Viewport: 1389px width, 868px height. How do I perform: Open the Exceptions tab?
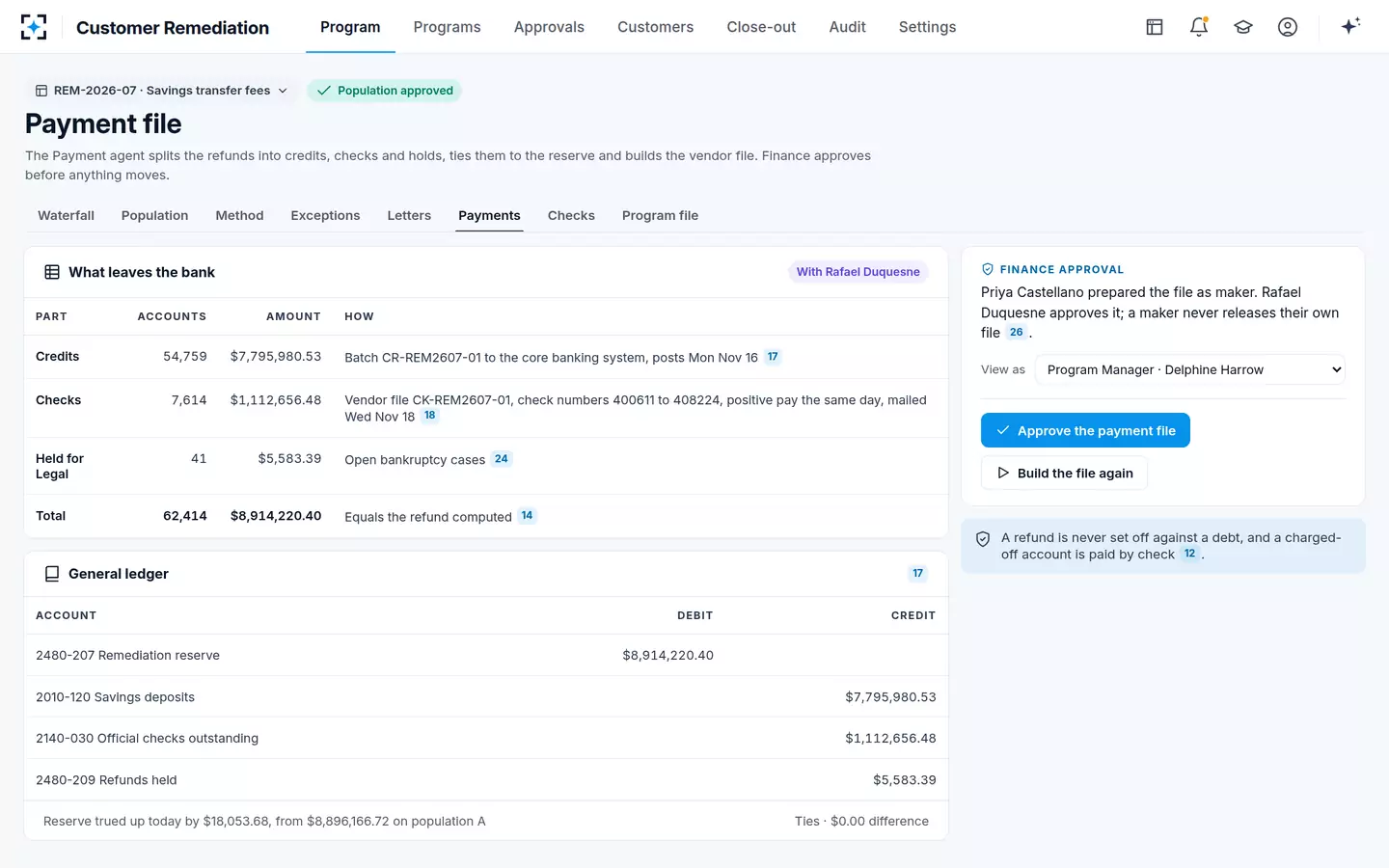point(325,215)
